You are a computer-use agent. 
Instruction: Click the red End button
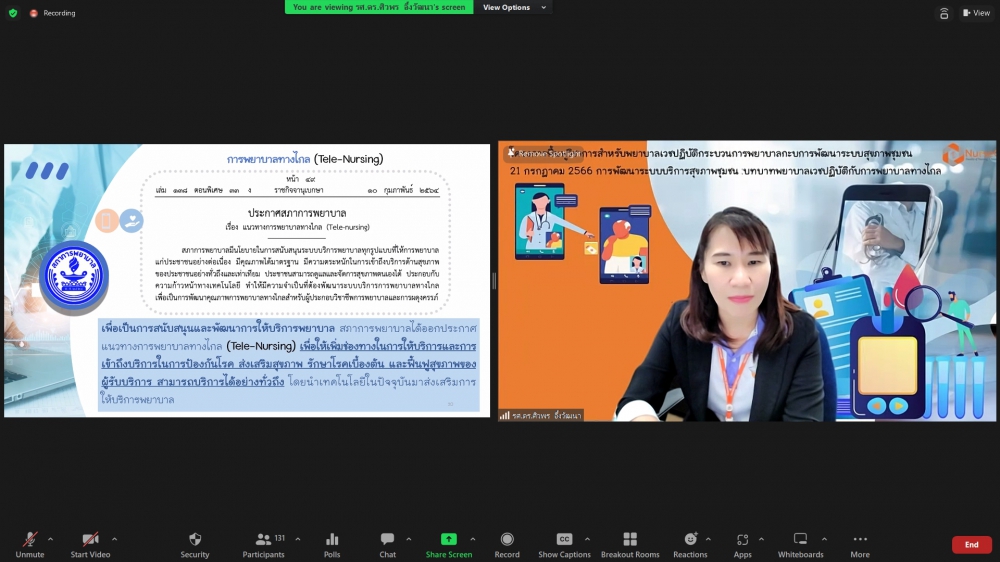point(971,544)
